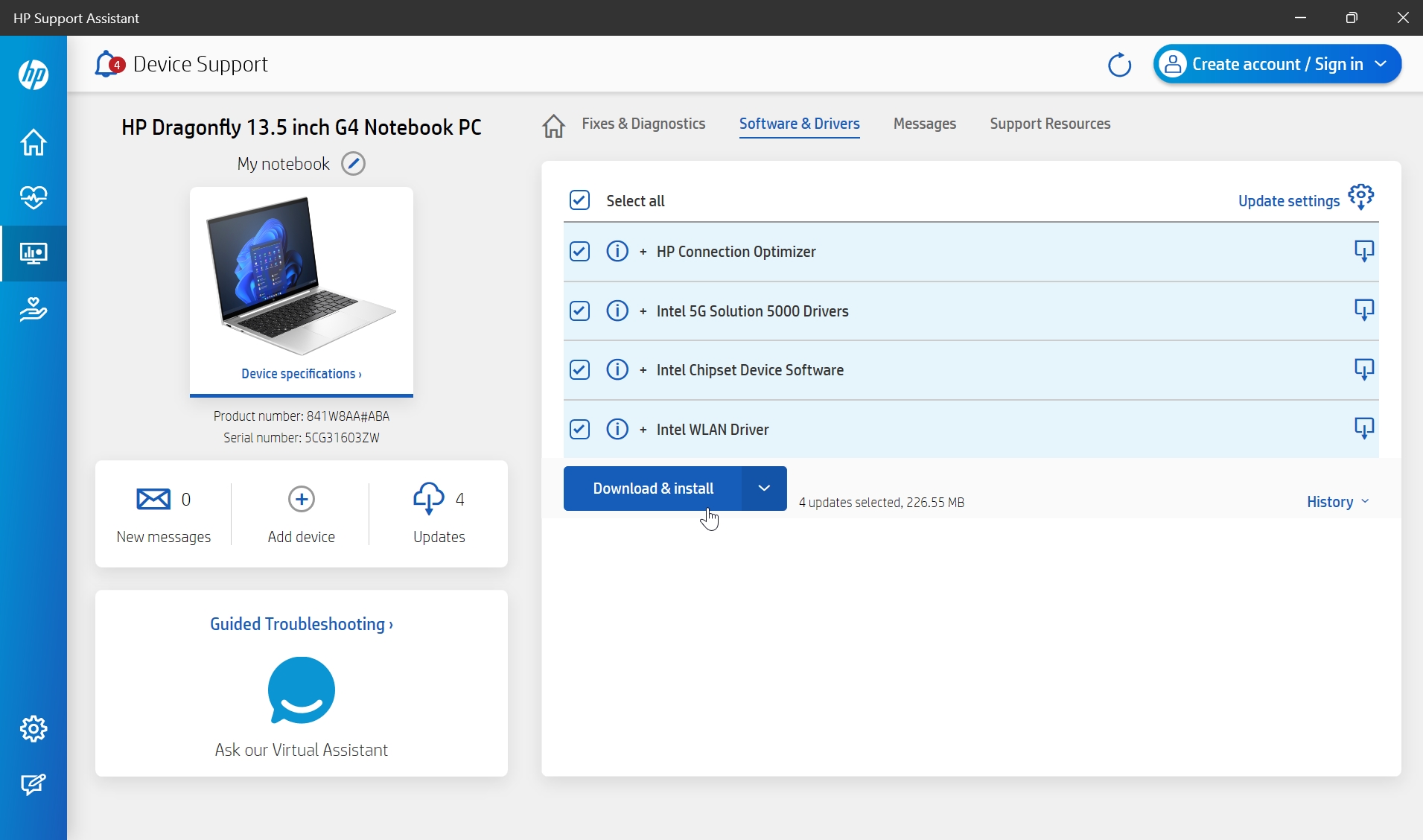Click the Update settings gear icon
Screen dimensions: 1423x840
pos(1360,197)
